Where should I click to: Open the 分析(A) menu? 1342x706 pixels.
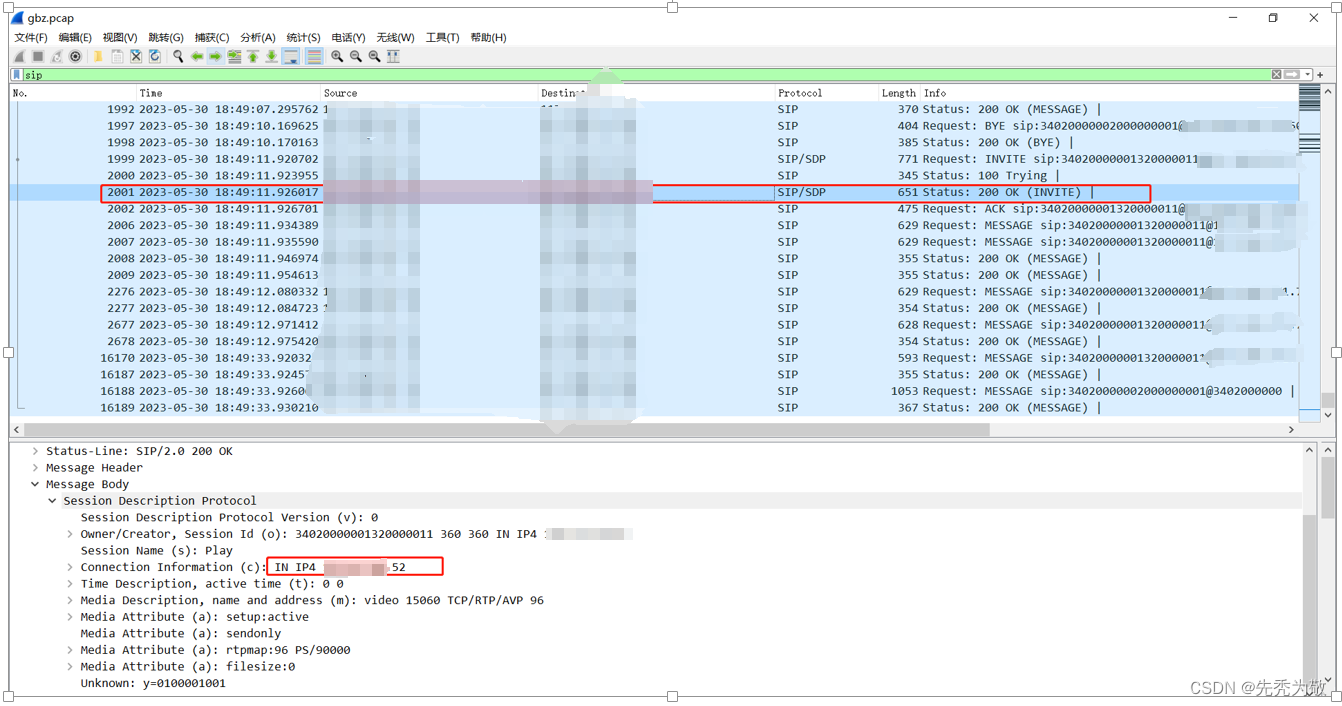(258, 37)
